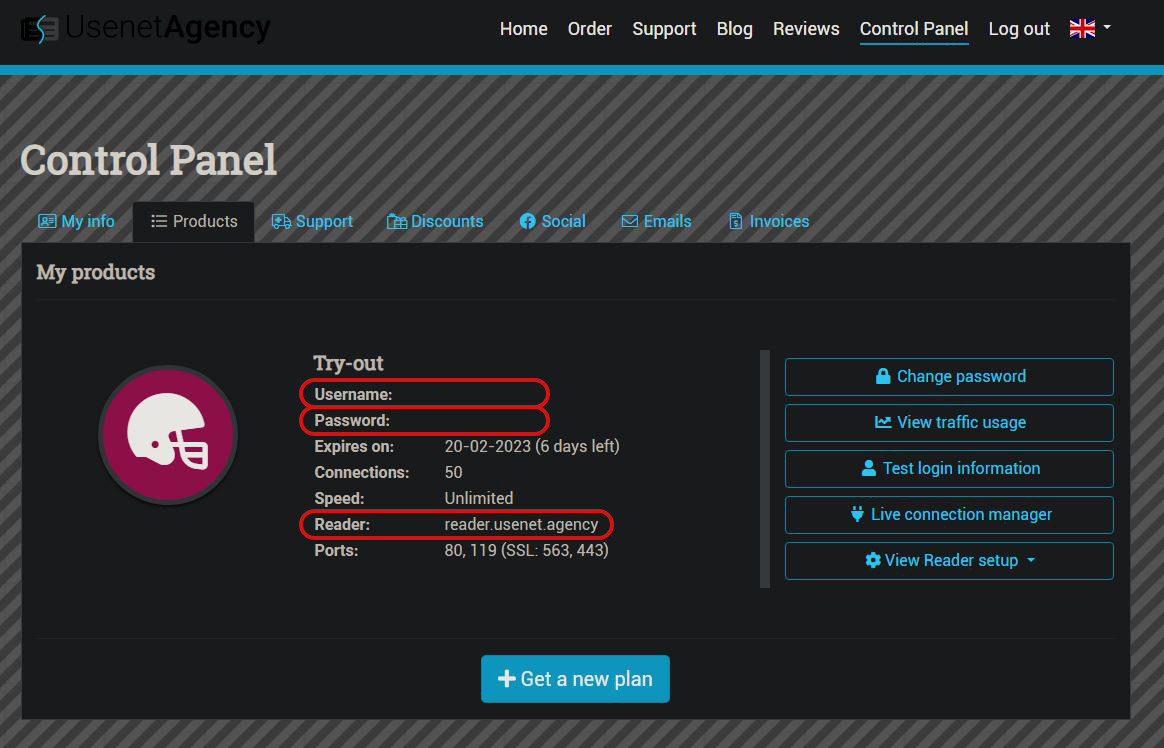Open View traffic usage
This screenshot has width=1164, height=748.
[x=949, y=423]
